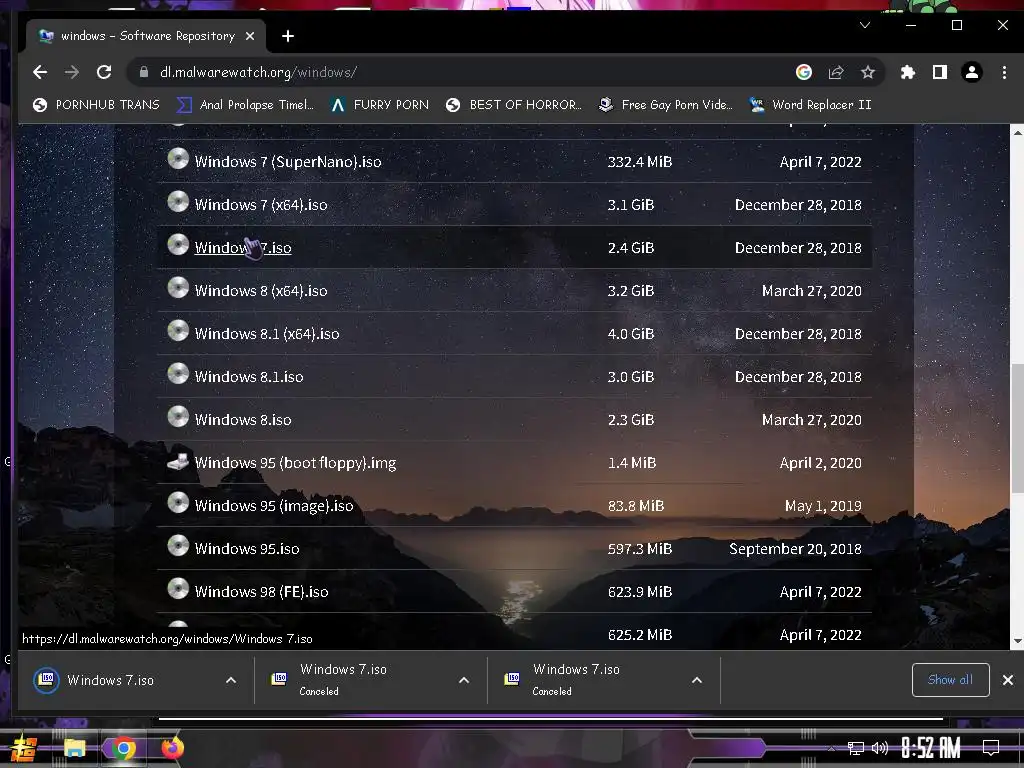The width and height of the screenshot is (1024, 768).
Task: Click floppy drive icon beside Windows 95 (boot floppy).img
Action: click(x=178, y=461)
